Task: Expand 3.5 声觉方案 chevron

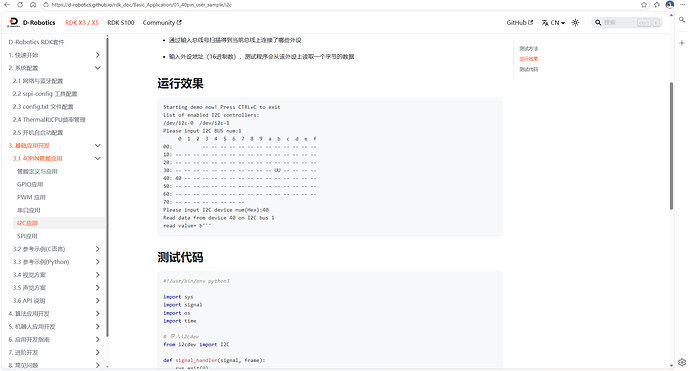Action: [98, 288]
